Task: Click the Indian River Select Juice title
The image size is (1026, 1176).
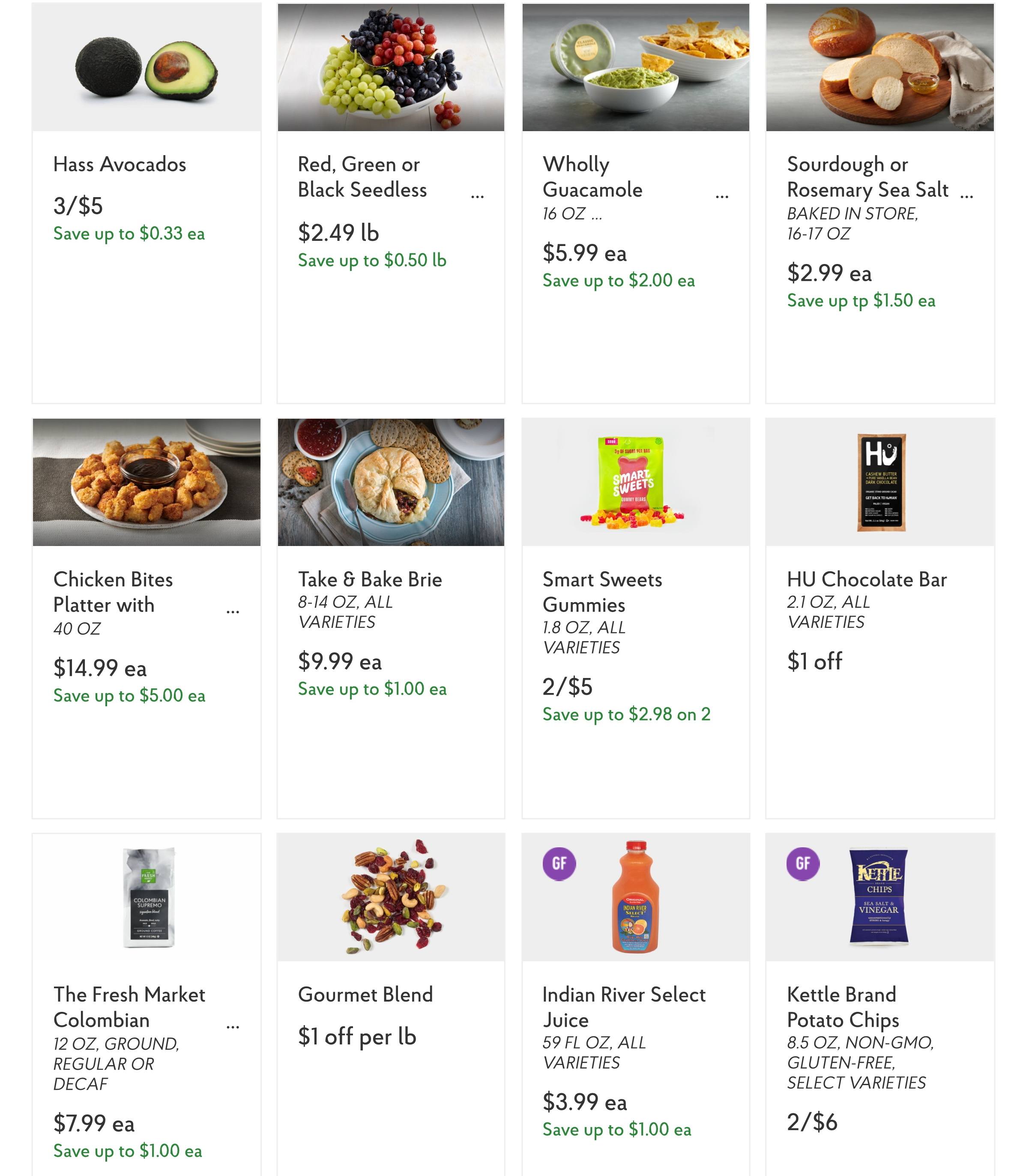Action: [x=623, y=1008]
